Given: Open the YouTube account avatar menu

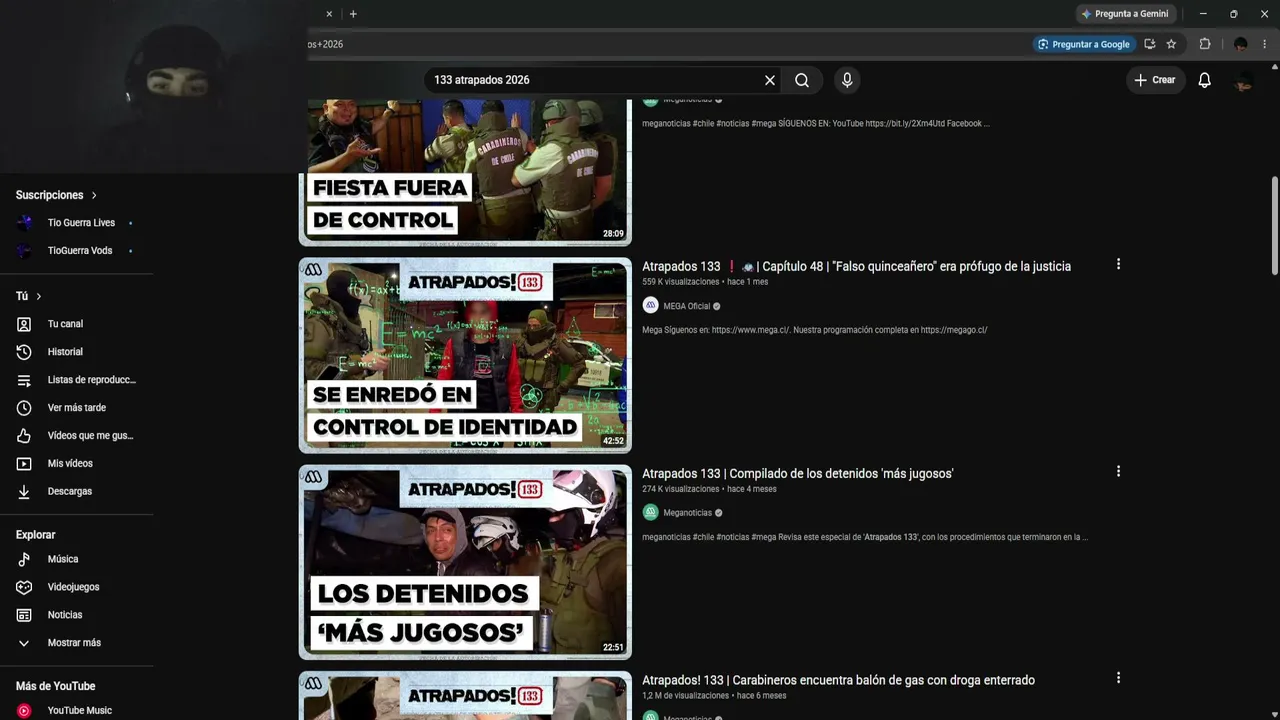Looking at the screenshot, I should pyautogui.click(x=1244, y=80).
